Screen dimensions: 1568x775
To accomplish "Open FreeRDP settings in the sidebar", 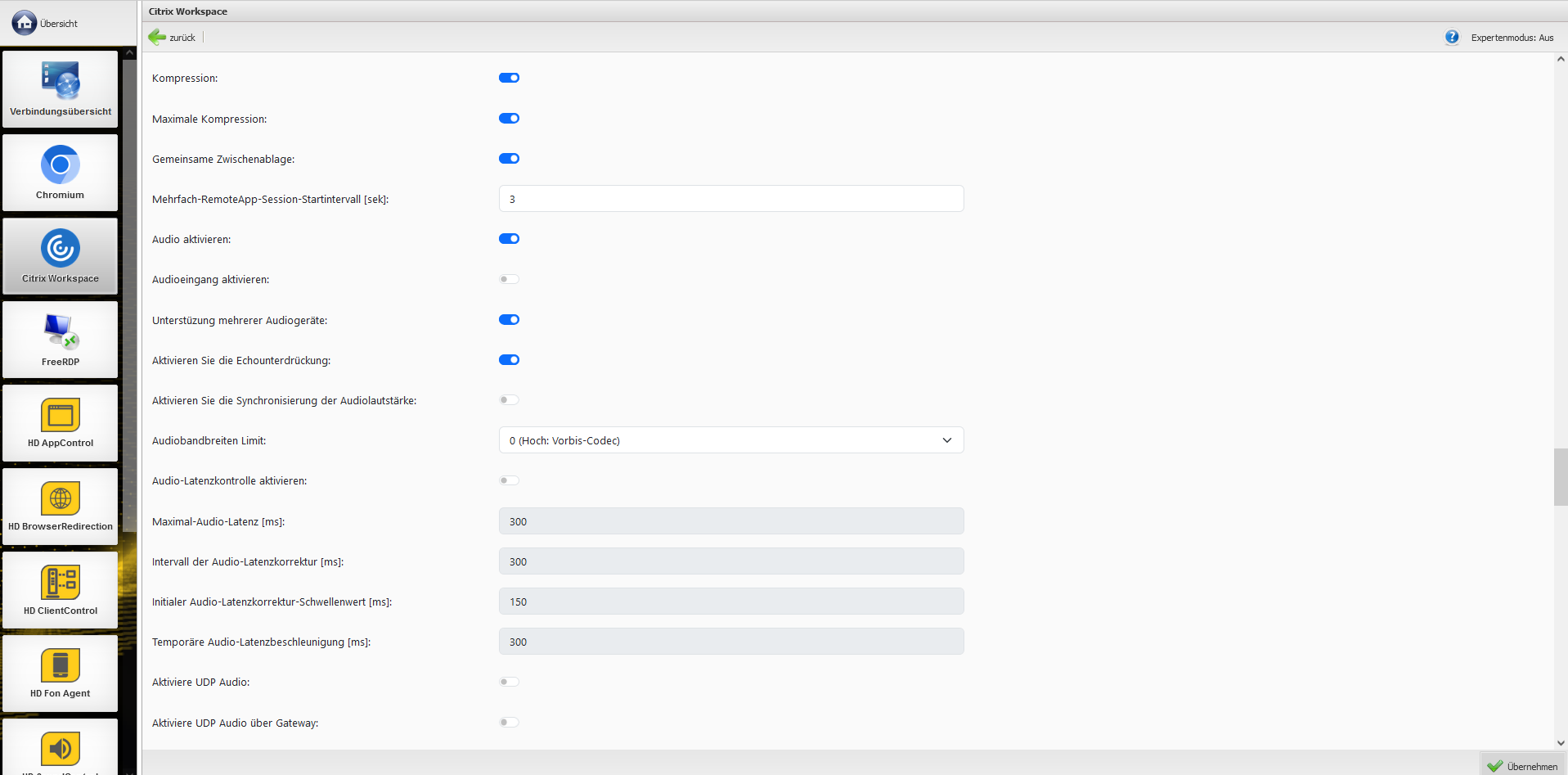I will 61,340.
